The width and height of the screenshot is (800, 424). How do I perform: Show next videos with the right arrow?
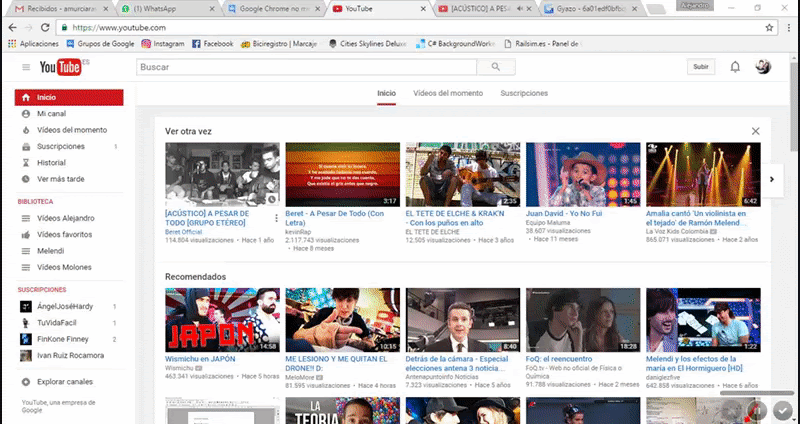coord(771,179)
